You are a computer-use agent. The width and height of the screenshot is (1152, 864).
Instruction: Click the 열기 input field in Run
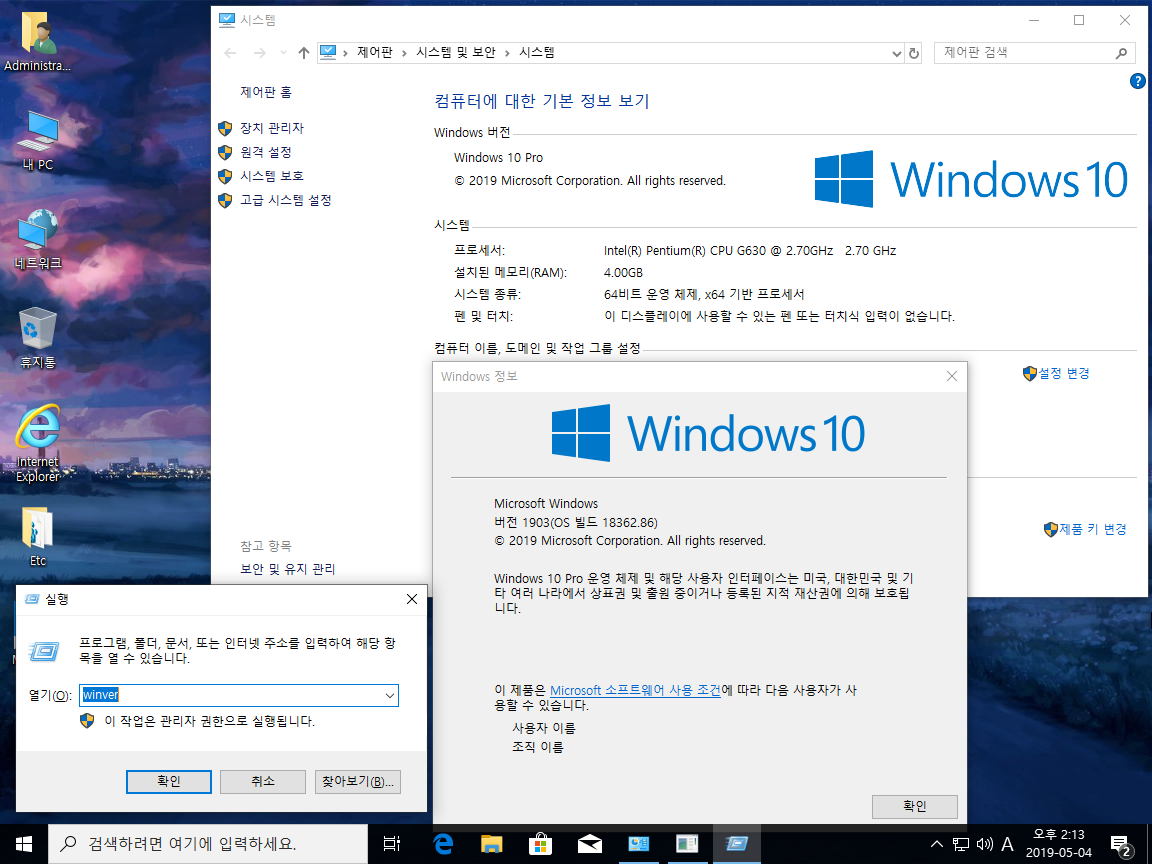coord(239,695)
